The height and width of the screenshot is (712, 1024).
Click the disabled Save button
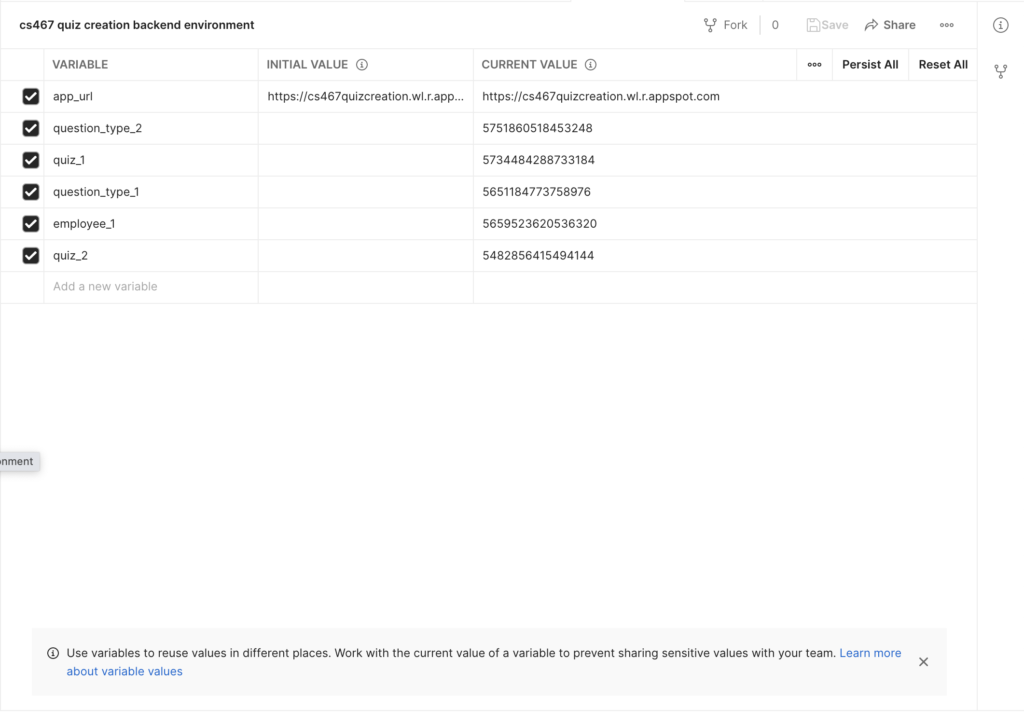point(827,25)
